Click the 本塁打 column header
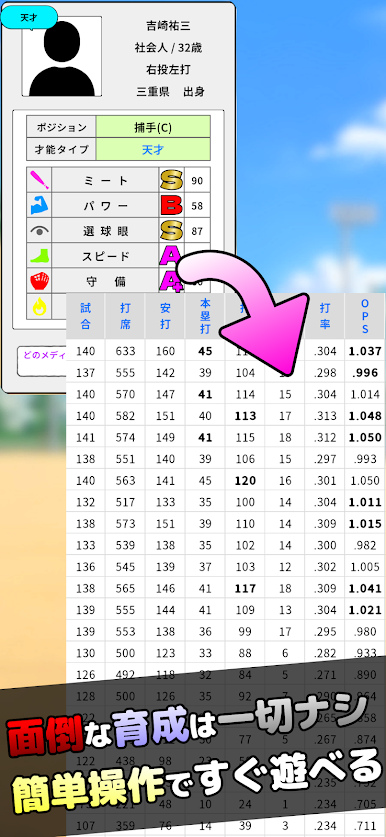Viewport: 386px width, 837px height. [x=205, y=316]
